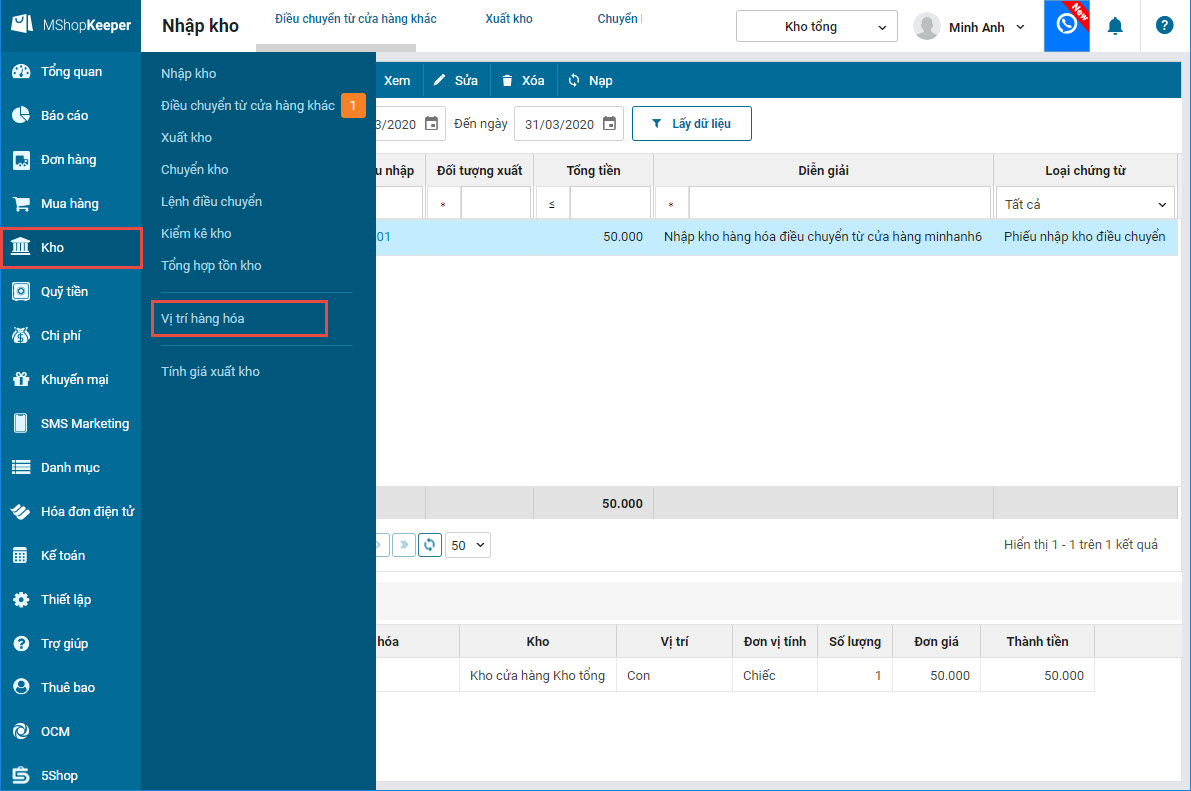Image resolution: width=1191 pixels, height=791 pixels.
Task: Click the Mua hàng cart icon
Action: coord(21,204)
